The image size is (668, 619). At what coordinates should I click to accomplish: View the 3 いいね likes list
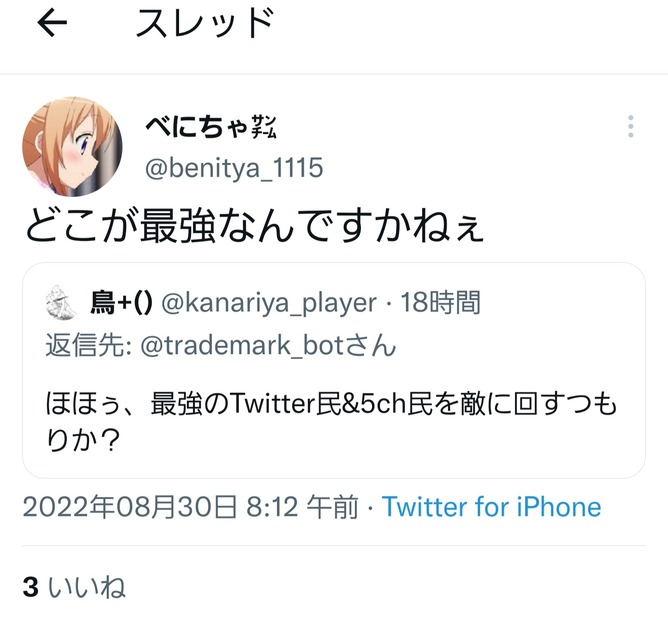74,587
